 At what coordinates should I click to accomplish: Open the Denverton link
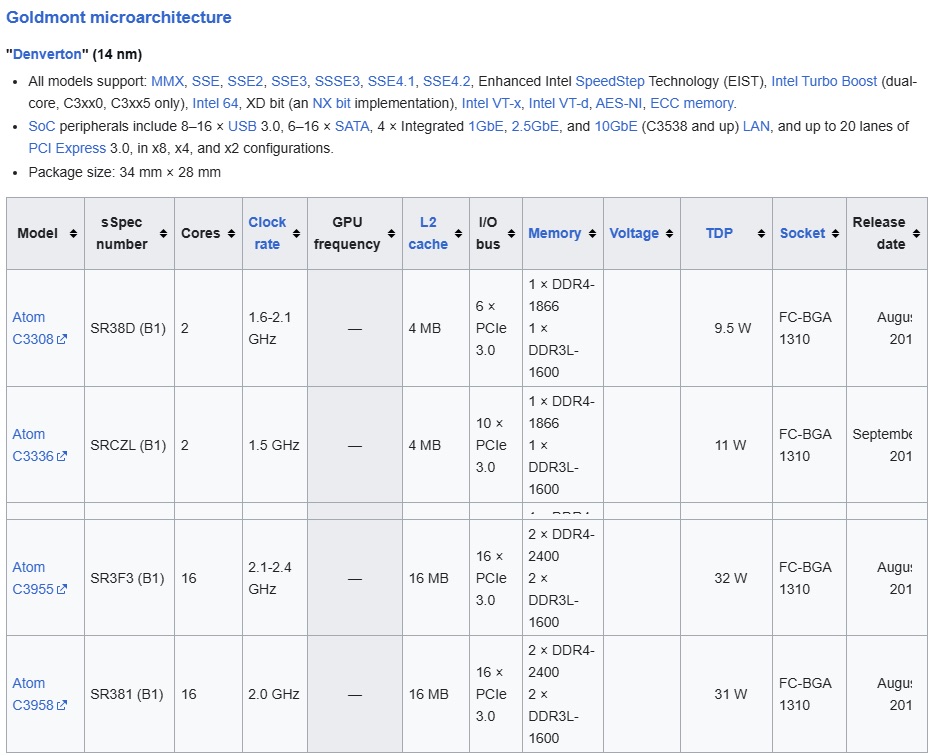[x=47, y=54]
